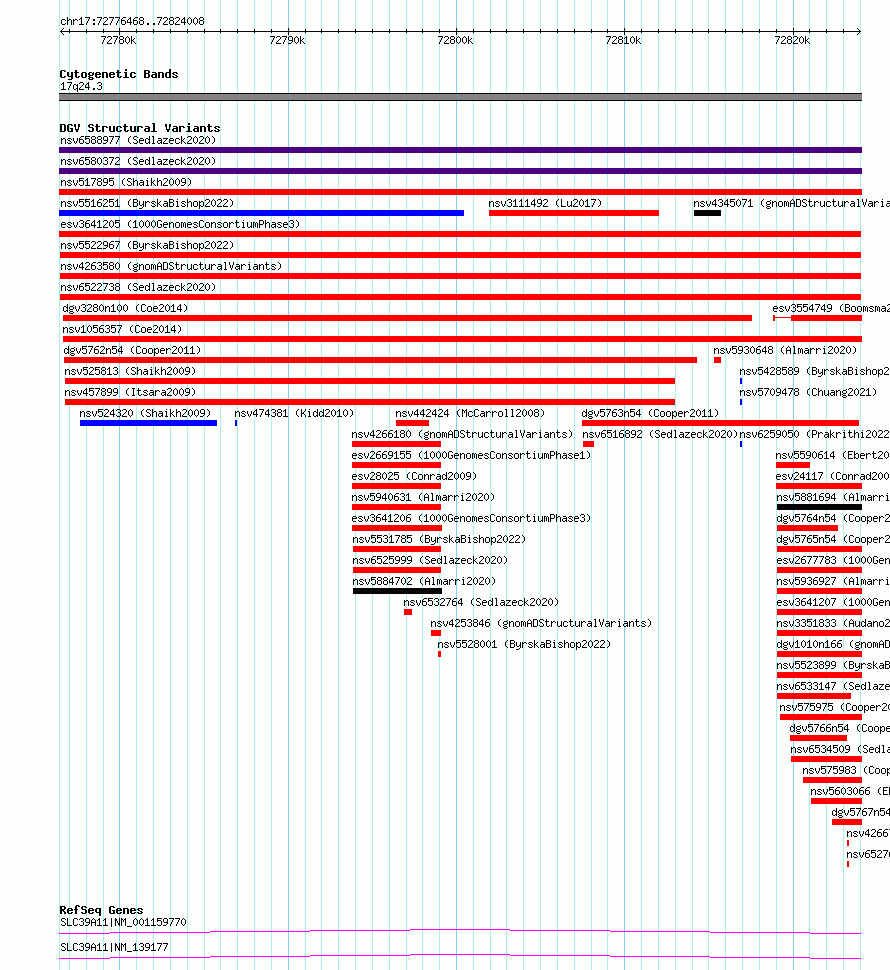
Task: Click the 72790k ruler position label
Action: coord(287,41)
